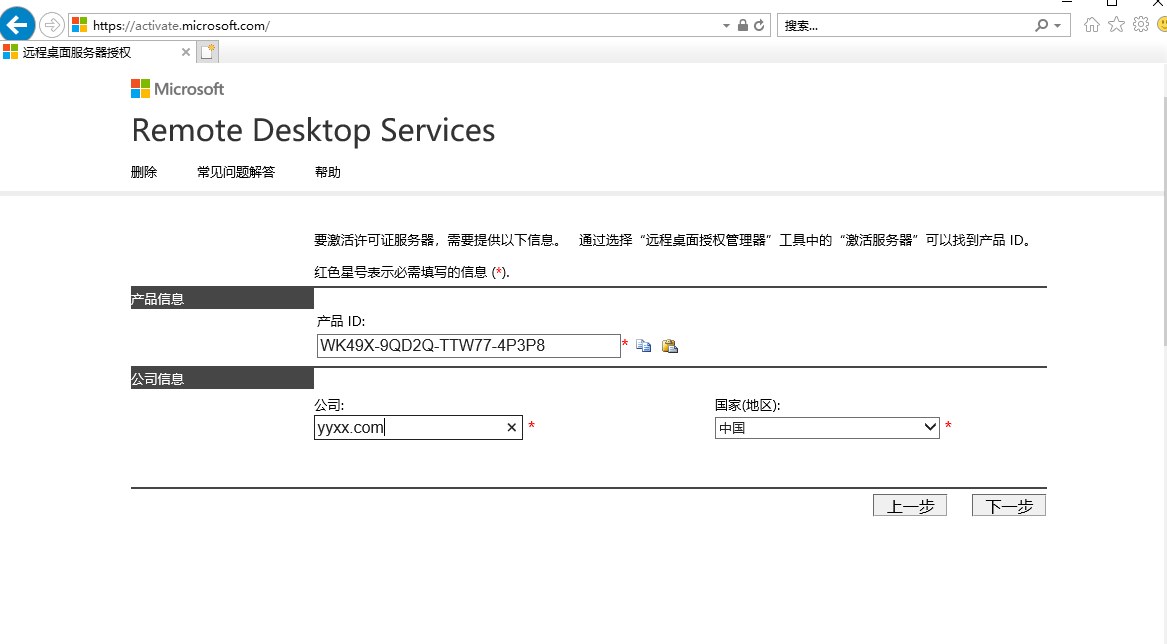The width and height of the screenshot is (1167, 644).
Task: Open the 常见问题解答 menu link
Action: point(236,172)
